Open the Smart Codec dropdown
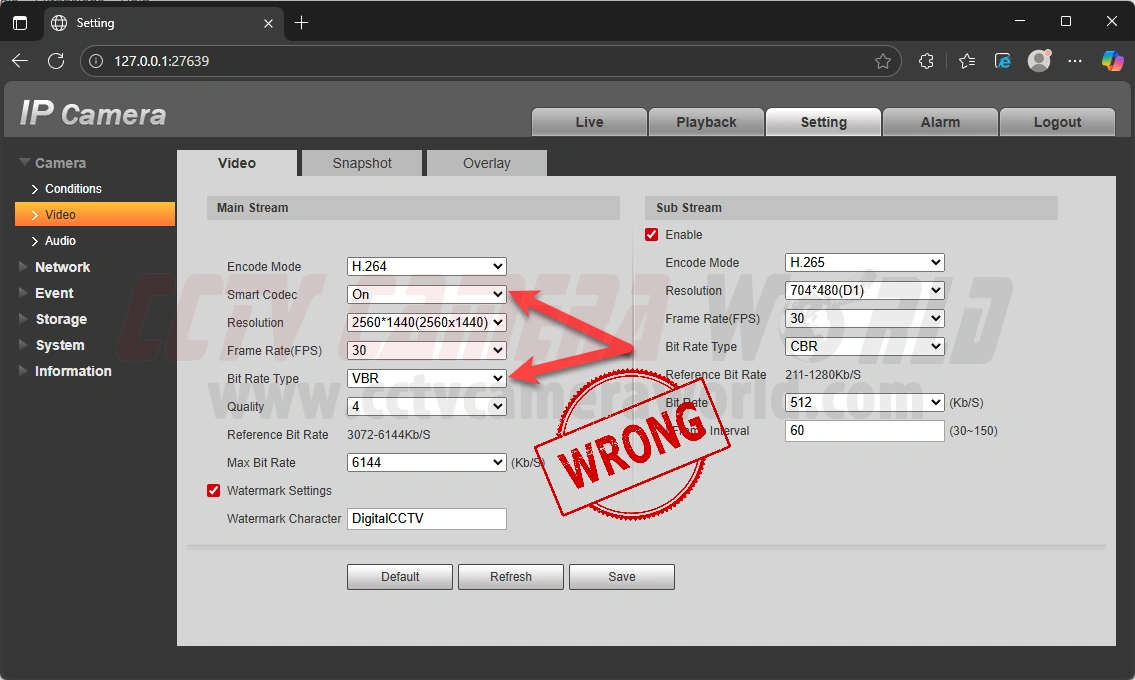This screenshot has height=680, width=1135. click(x=426, y=295)
